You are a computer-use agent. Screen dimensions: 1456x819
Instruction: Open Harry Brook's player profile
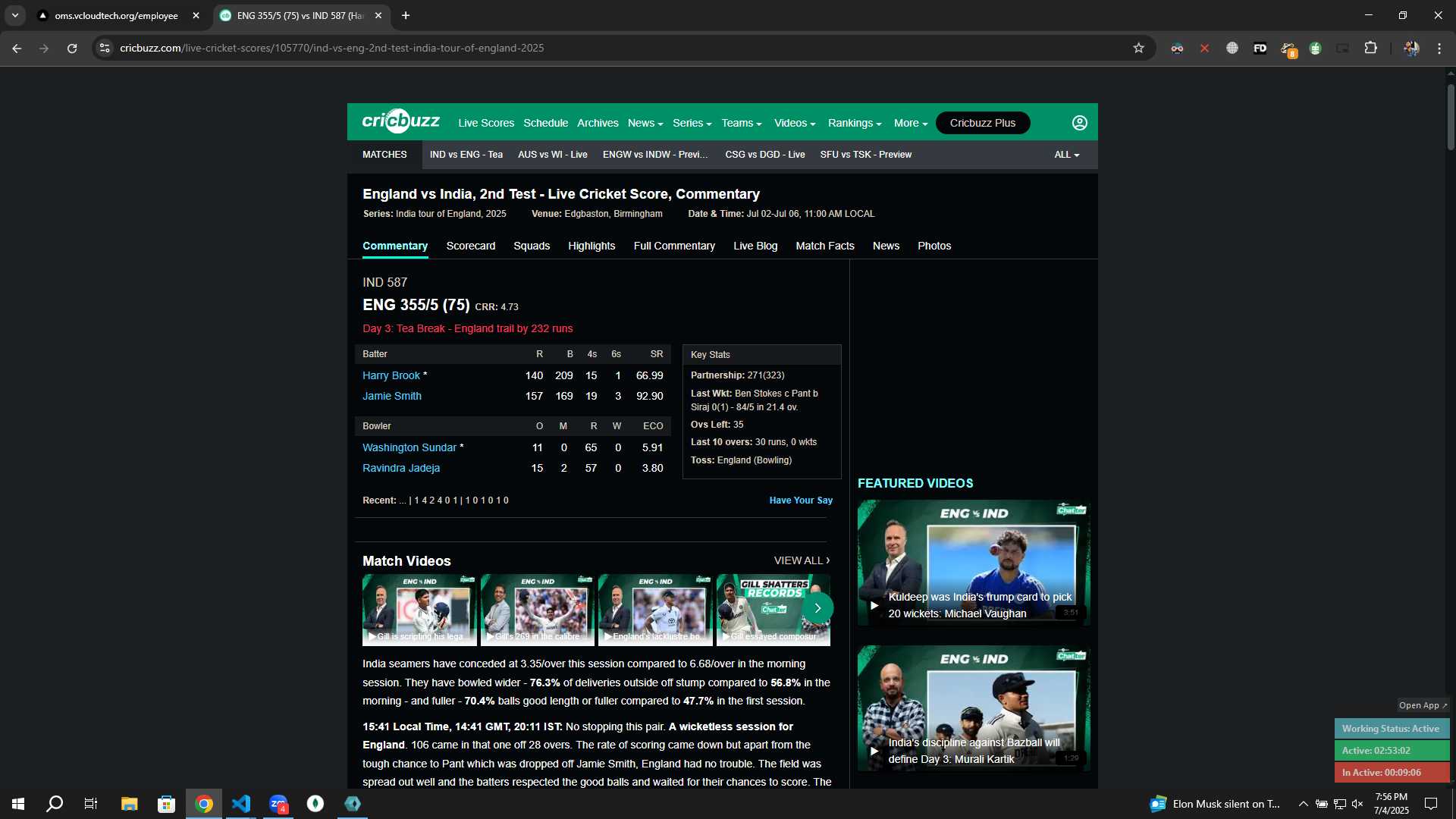coord(391,375)
